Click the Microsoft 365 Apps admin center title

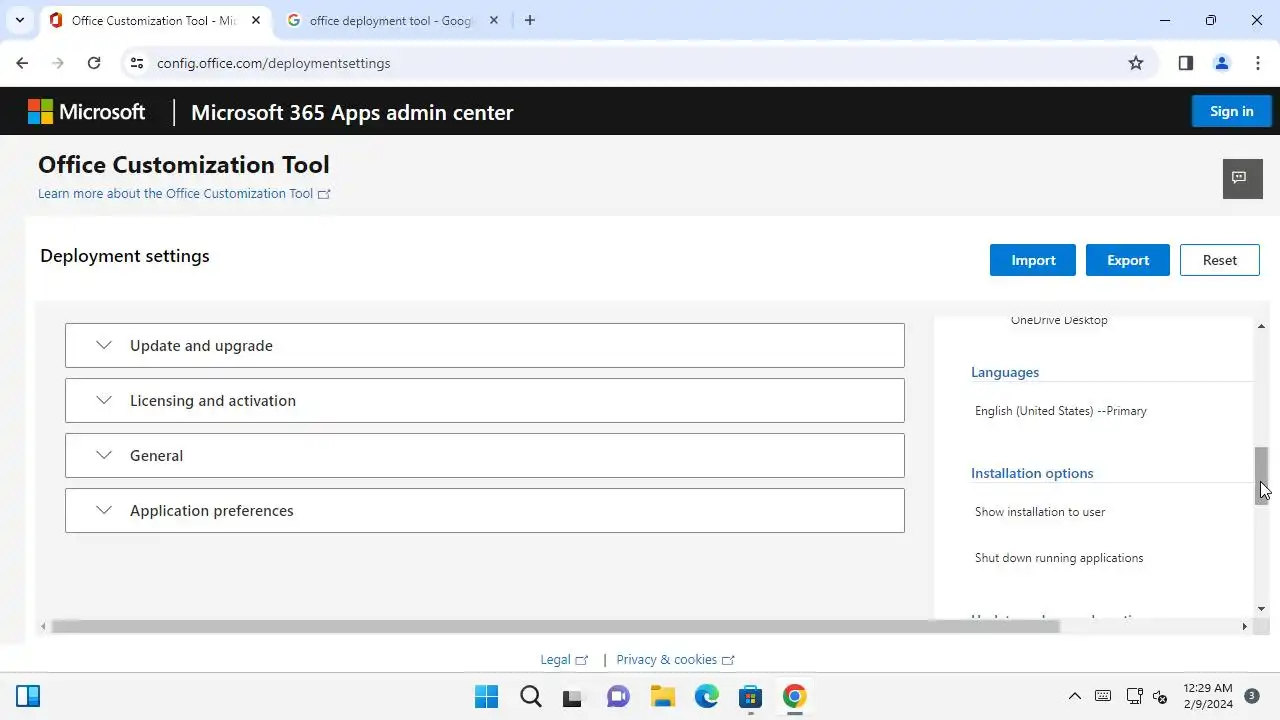pos(352,112)
